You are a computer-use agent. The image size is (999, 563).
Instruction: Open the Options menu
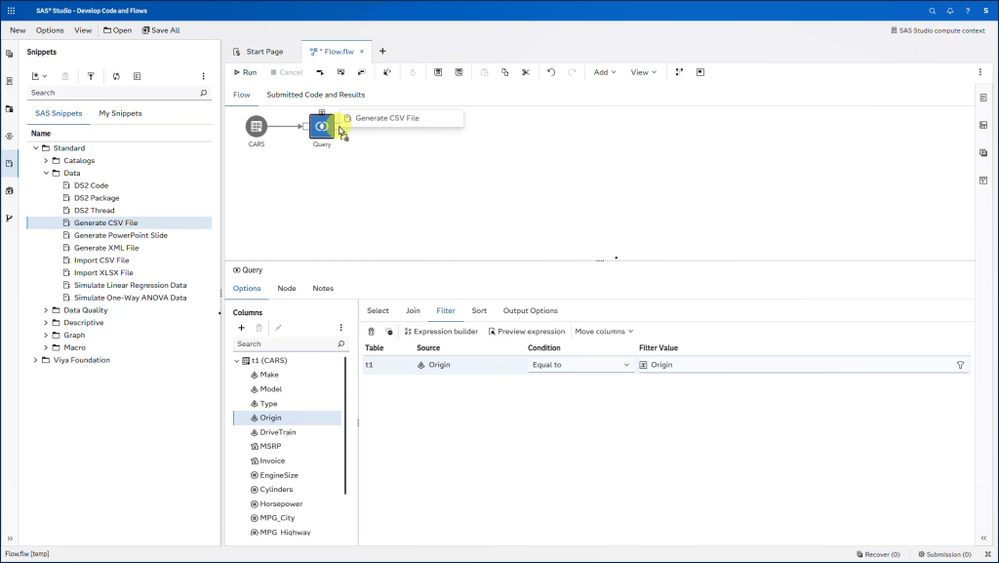(50, 30)
